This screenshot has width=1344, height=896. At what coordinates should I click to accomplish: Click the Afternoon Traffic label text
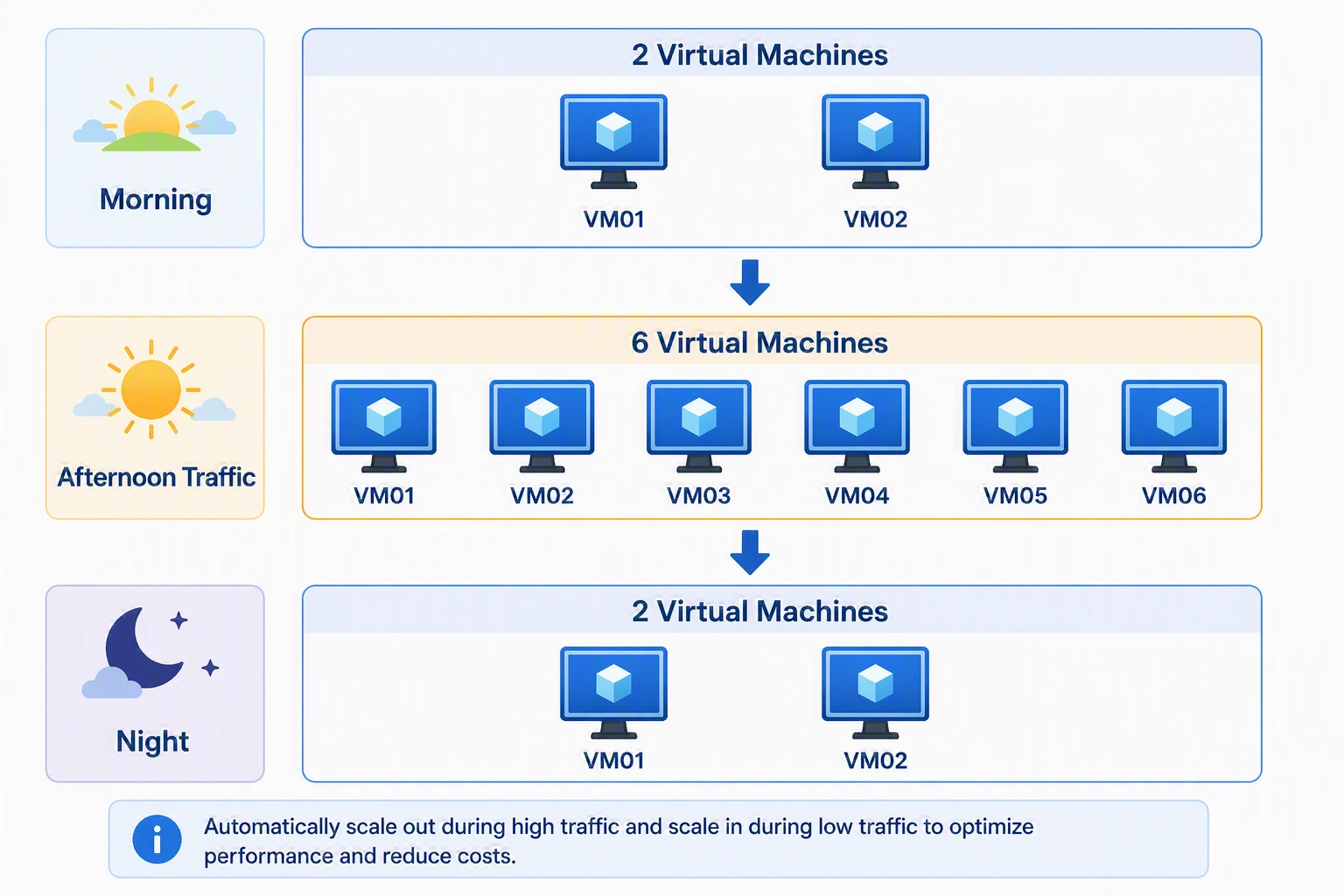[157, 477]
